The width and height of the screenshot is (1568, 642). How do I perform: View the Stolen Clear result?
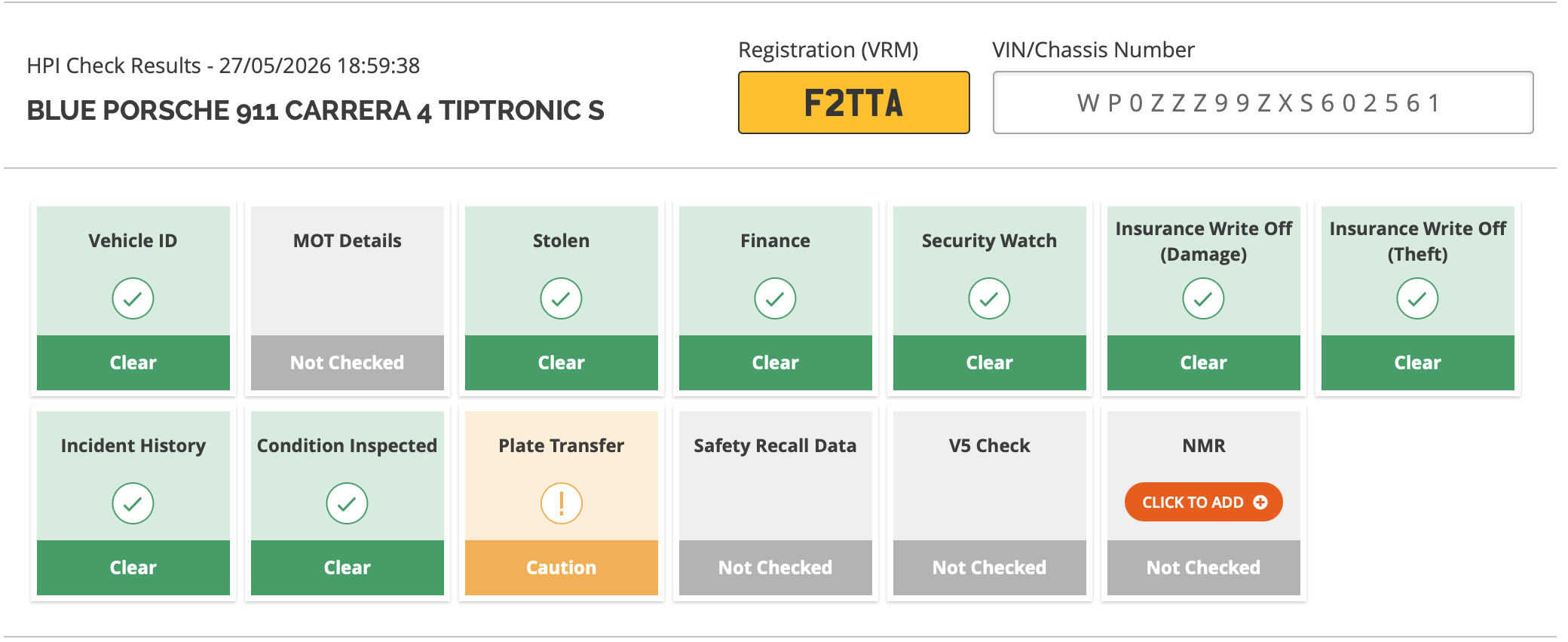(562, 362)
